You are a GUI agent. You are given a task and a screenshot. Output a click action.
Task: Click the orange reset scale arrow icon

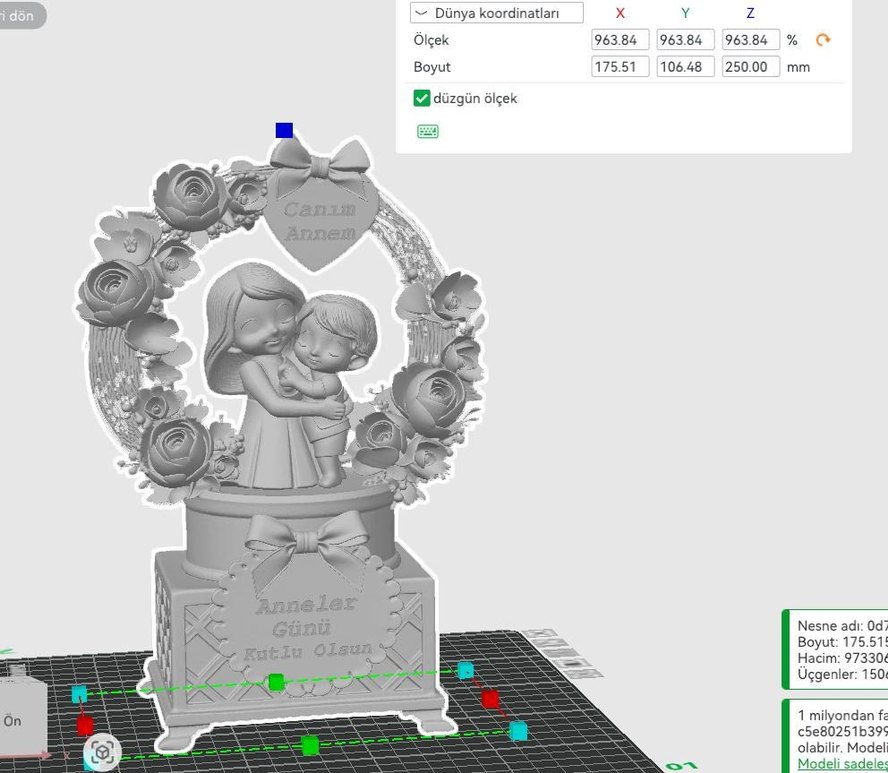point(823,40)
